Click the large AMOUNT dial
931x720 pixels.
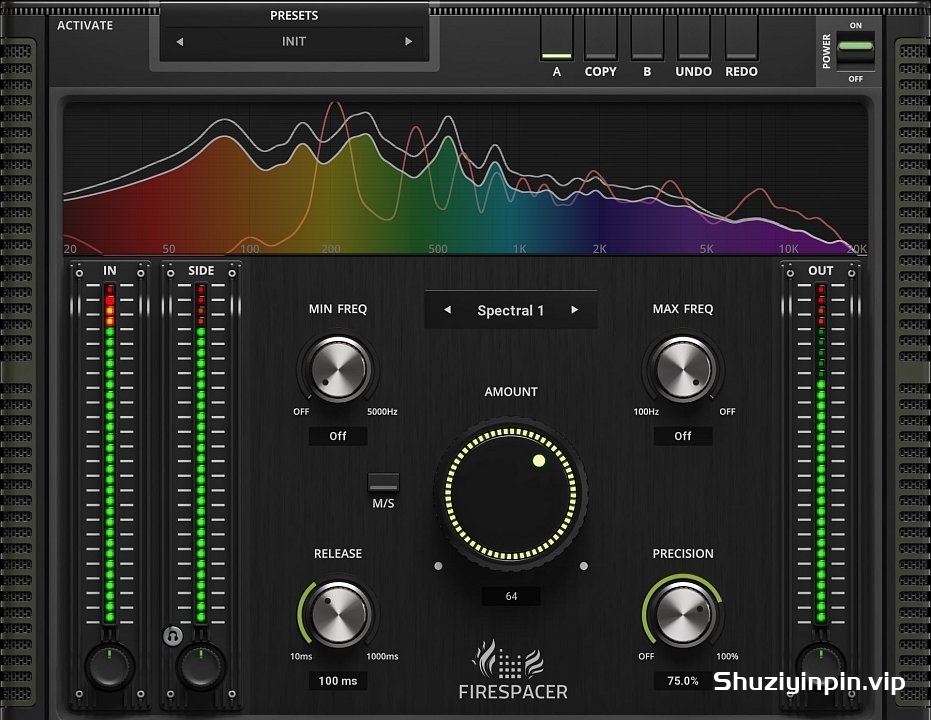tap(511, 494)
